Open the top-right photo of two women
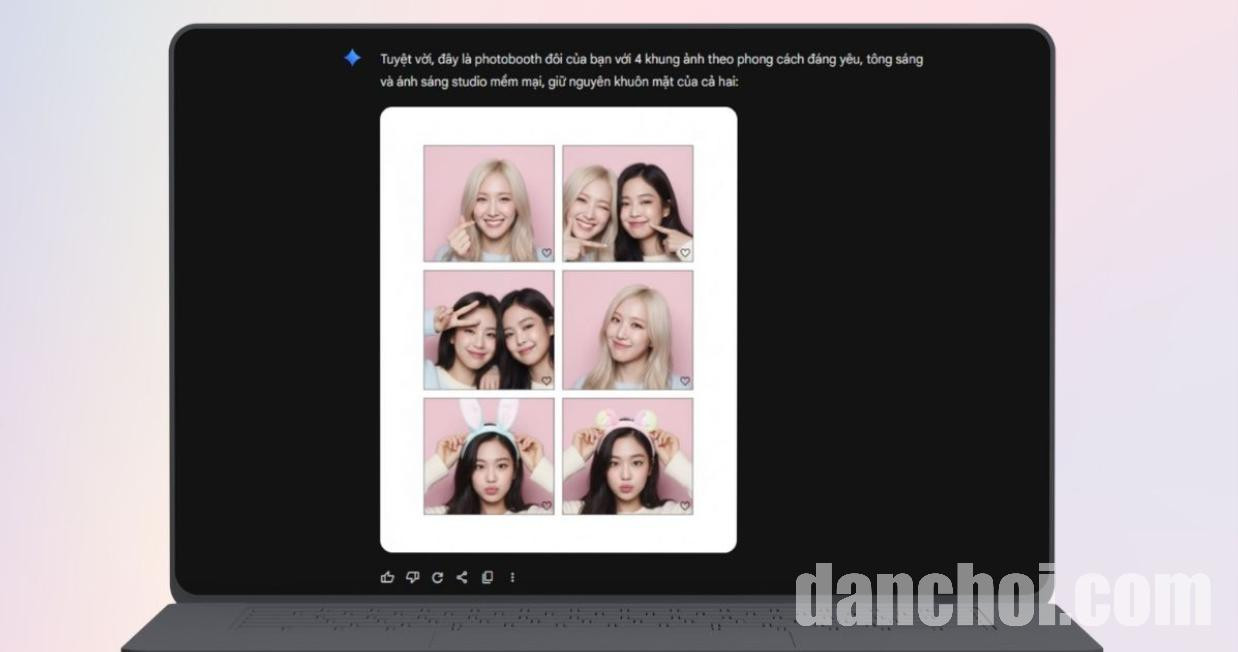 [x=627, y=203]
